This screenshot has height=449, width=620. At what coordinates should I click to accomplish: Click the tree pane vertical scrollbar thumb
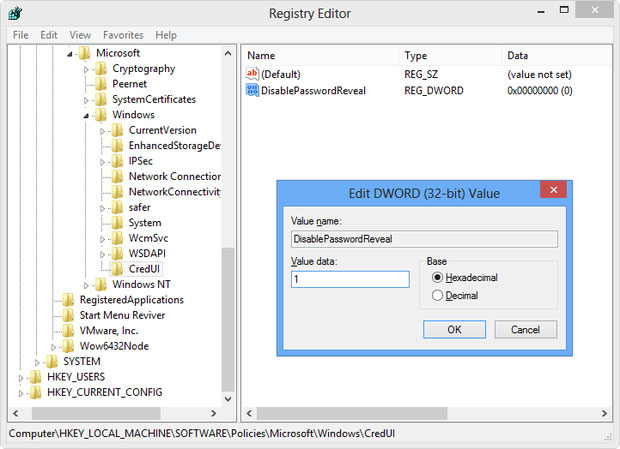tap(228, 319)
